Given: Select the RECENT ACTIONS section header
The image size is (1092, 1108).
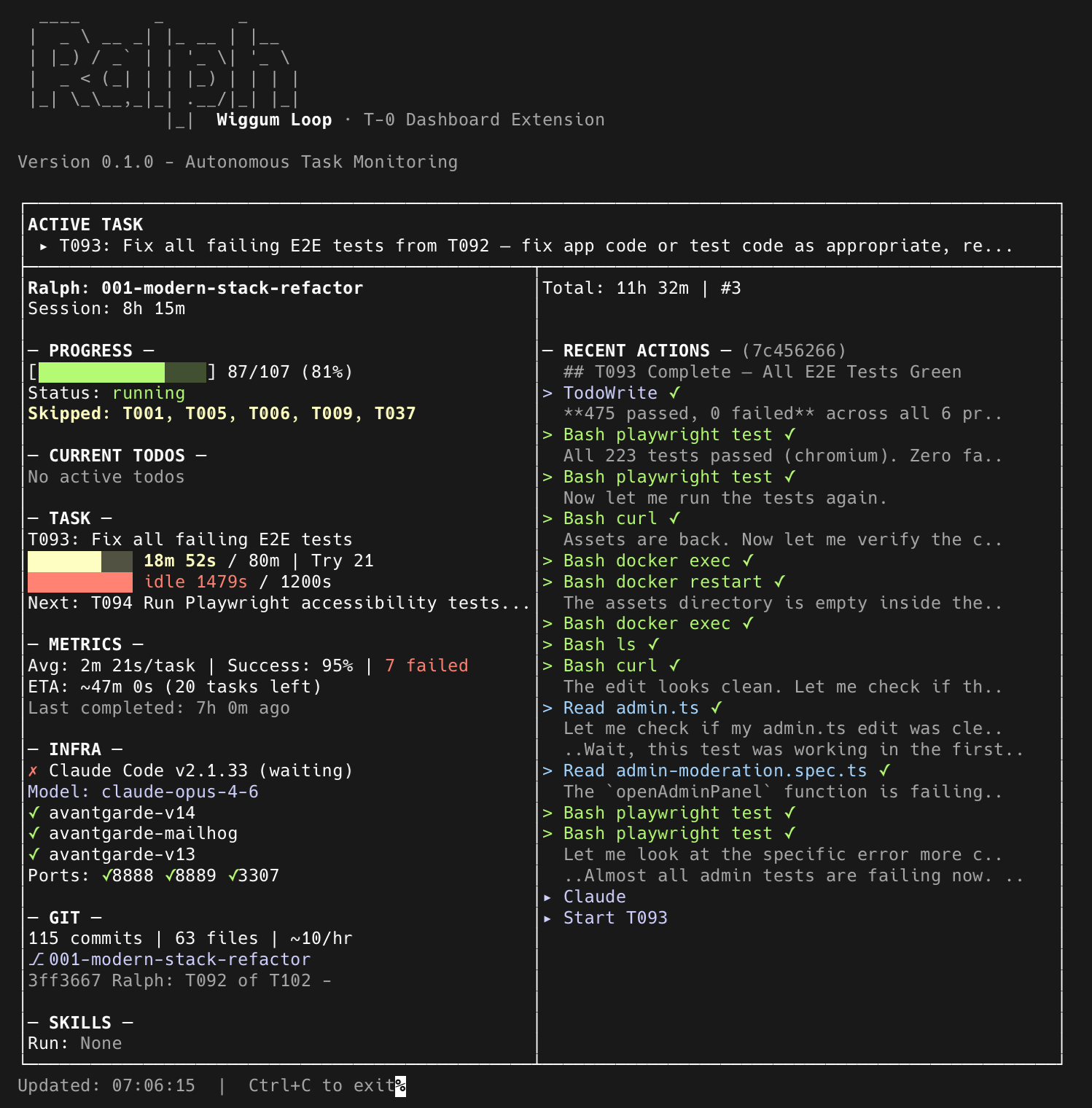Looking at the screenshot, I should point(636,351).
